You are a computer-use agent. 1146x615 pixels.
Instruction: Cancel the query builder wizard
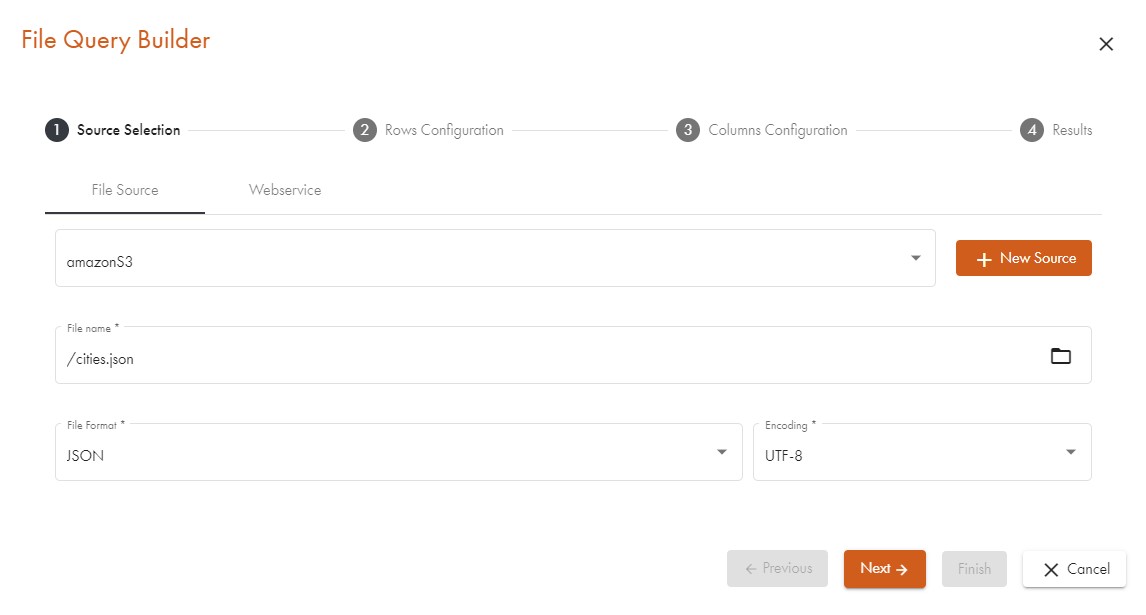pyautogui.click(x=1074, y=569)
